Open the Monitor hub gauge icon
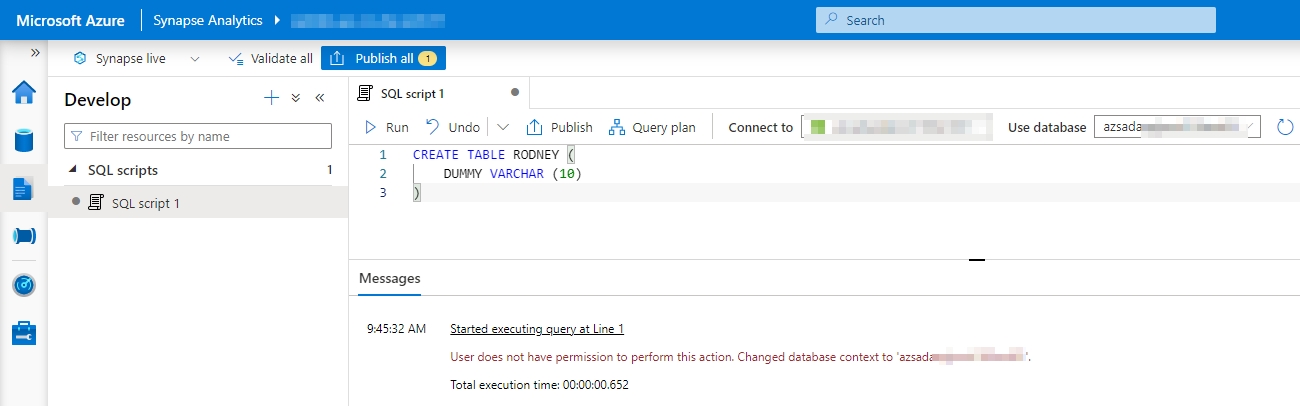This screenshot has height=406, width=1300. (24, 285)
